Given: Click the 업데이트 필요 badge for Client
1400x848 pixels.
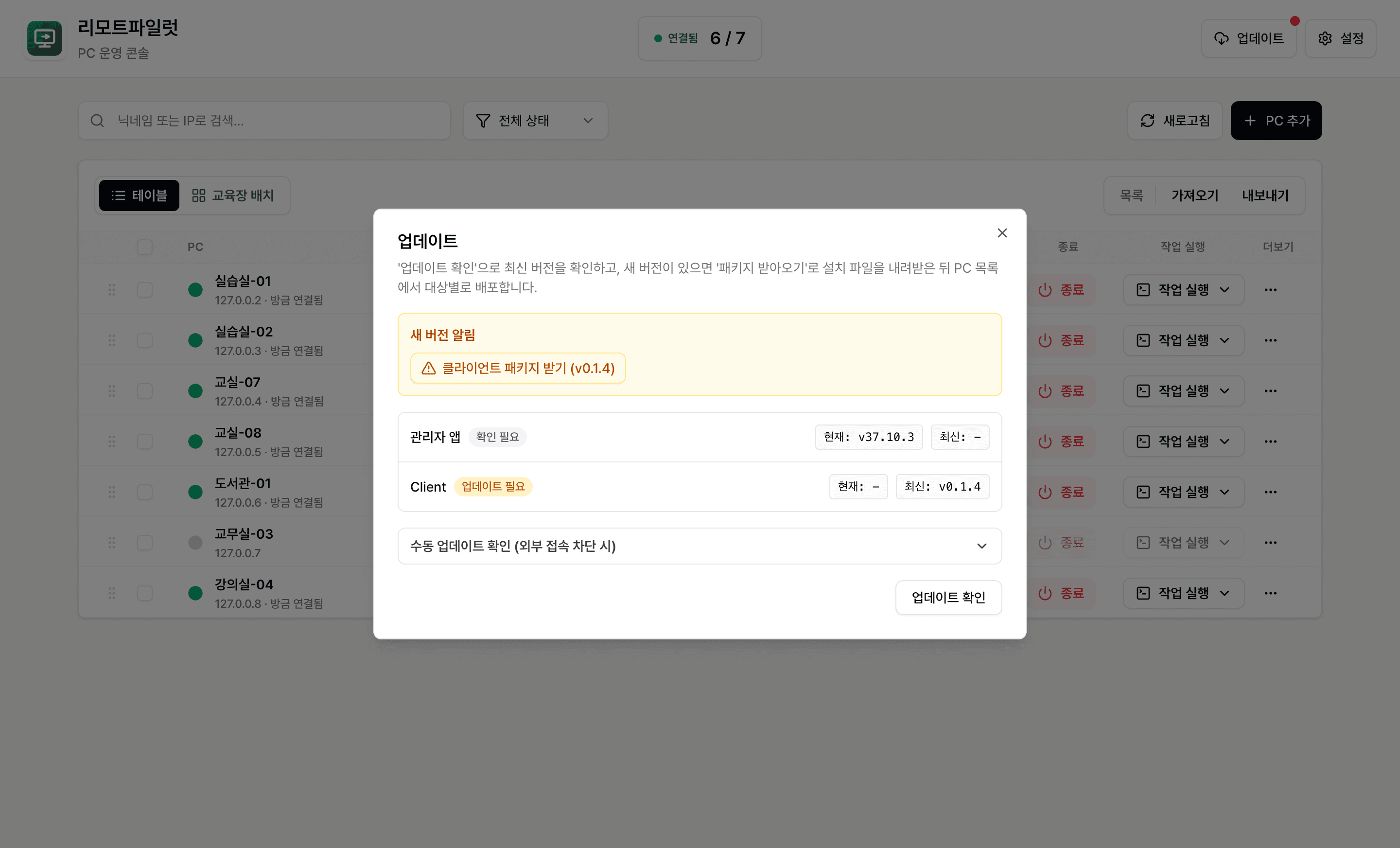Looking at the screenshot, I should coord(493,487).
